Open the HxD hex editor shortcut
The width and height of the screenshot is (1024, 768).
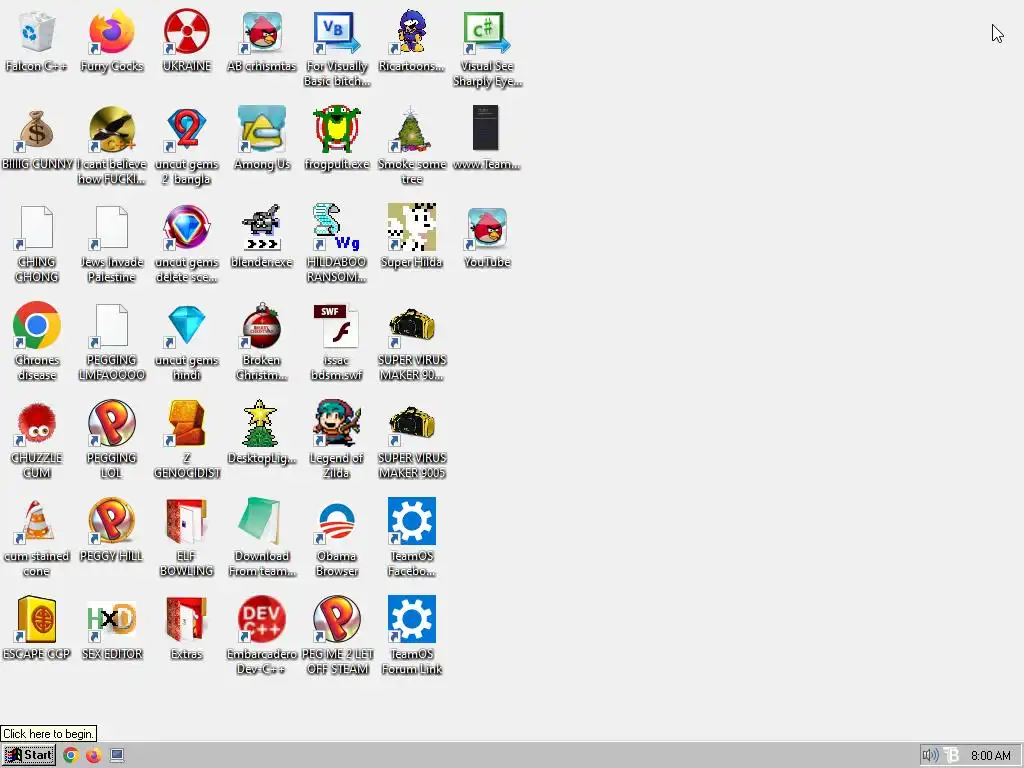pos(112,619)
